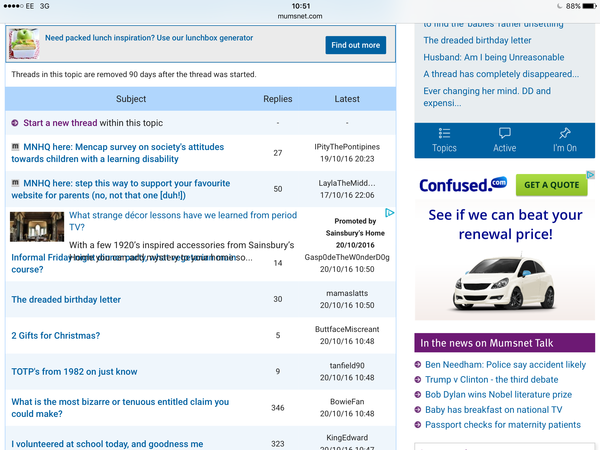The image size is (600, 450).
Task: Tap the Do Not Disturb moon icon
Action: click(x=559, y=6)
